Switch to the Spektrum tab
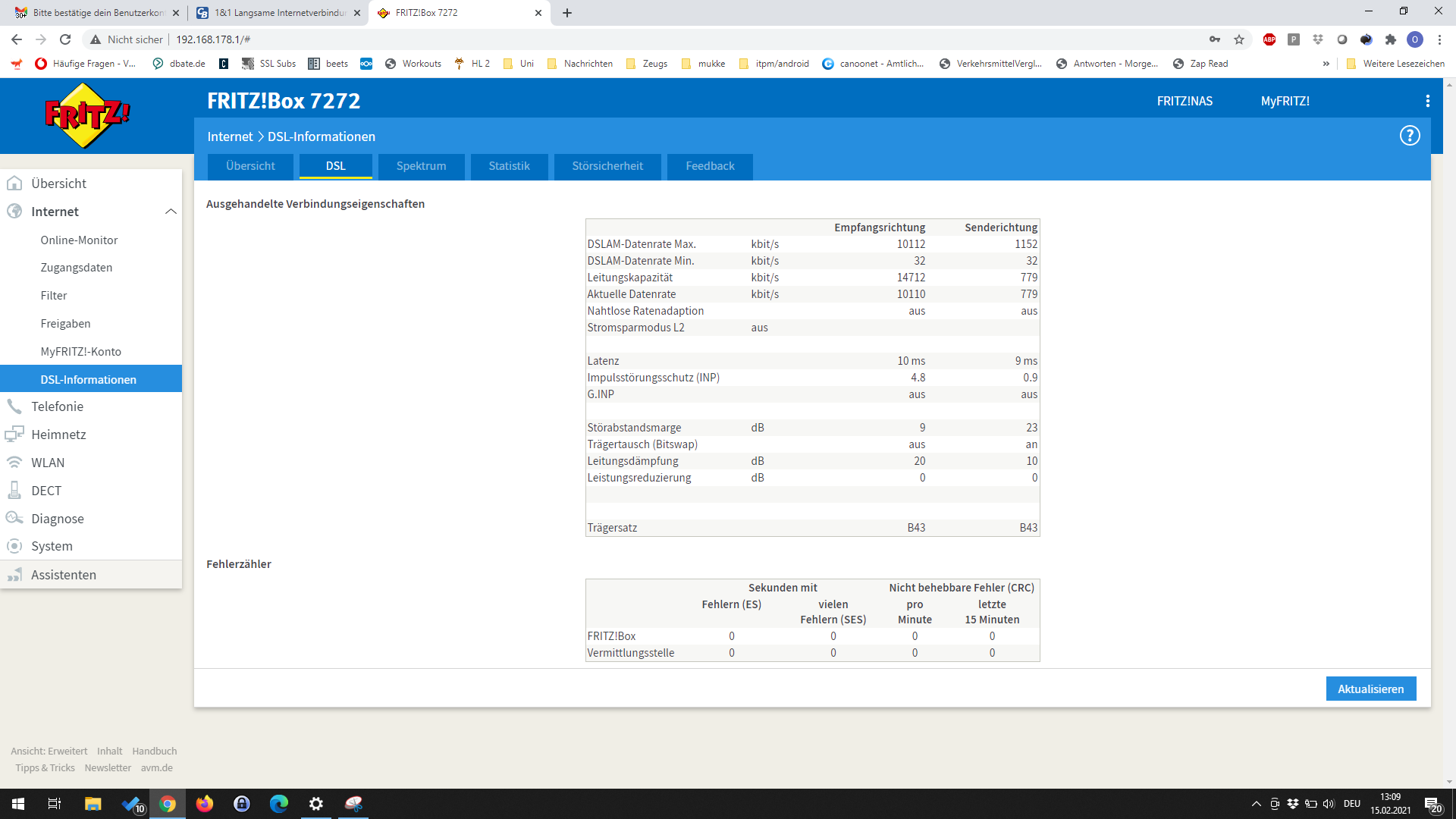Image resolution: width=1456 pixels, height=819 pixels. pos(421,166)
